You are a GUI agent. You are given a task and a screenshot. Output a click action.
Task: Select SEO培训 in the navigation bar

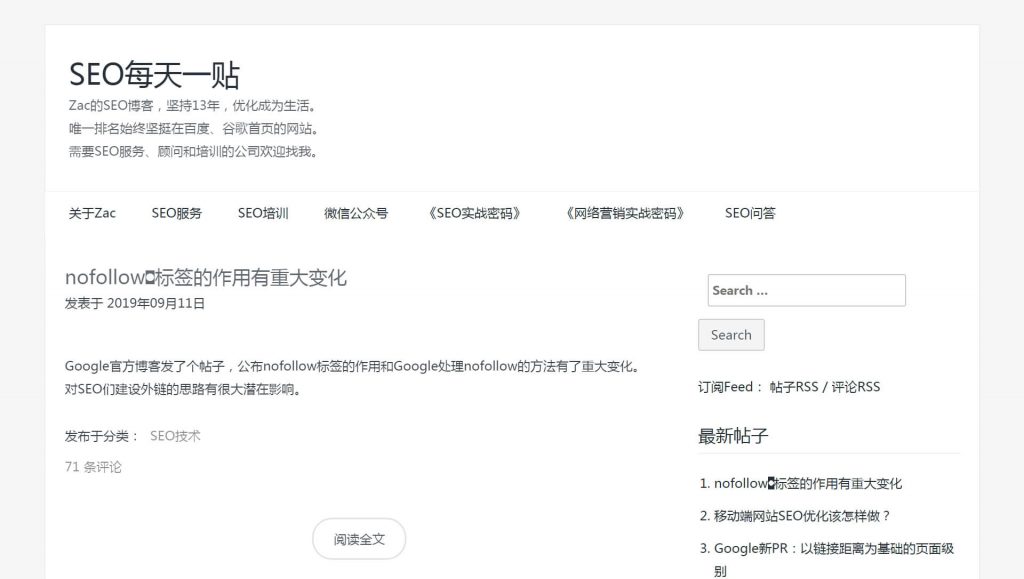coord(263,213)
